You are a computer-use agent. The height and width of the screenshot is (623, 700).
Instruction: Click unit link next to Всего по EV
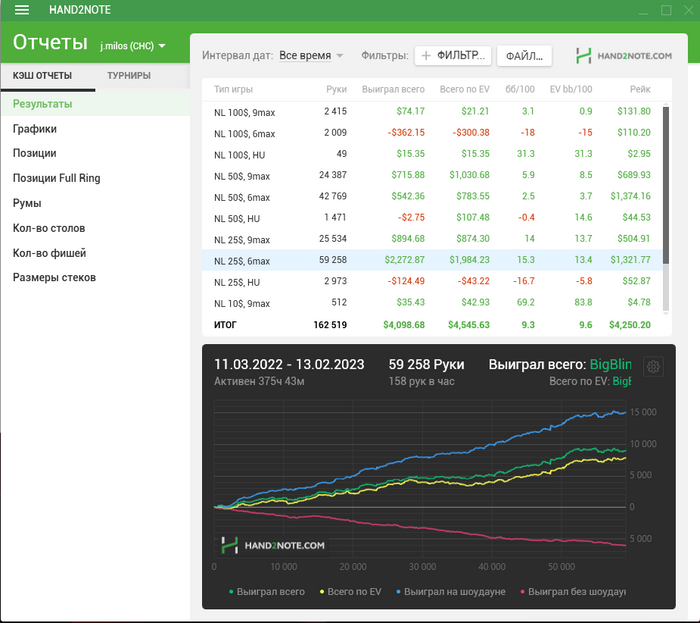click(x=621, y=382)
